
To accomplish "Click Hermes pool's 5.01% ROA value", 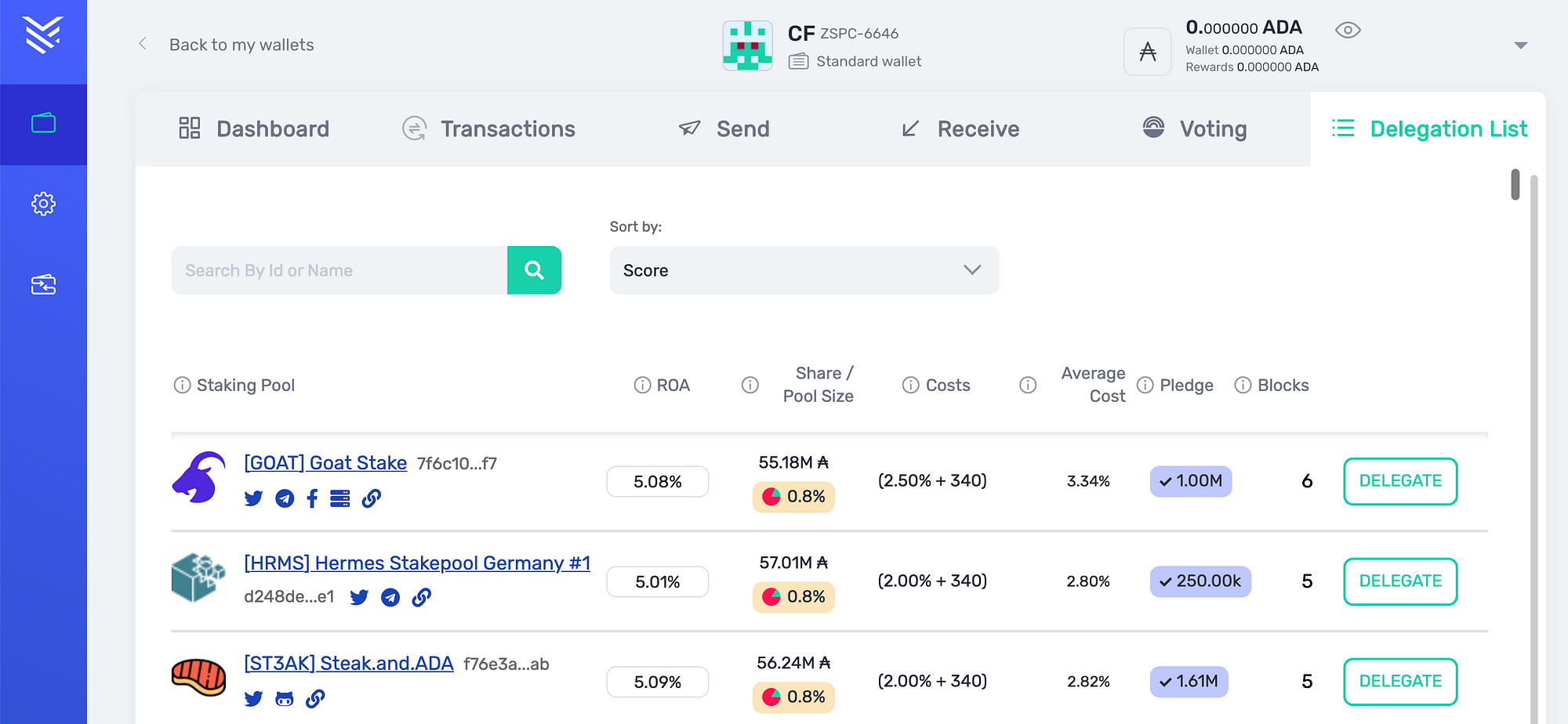I will (658, 582).
